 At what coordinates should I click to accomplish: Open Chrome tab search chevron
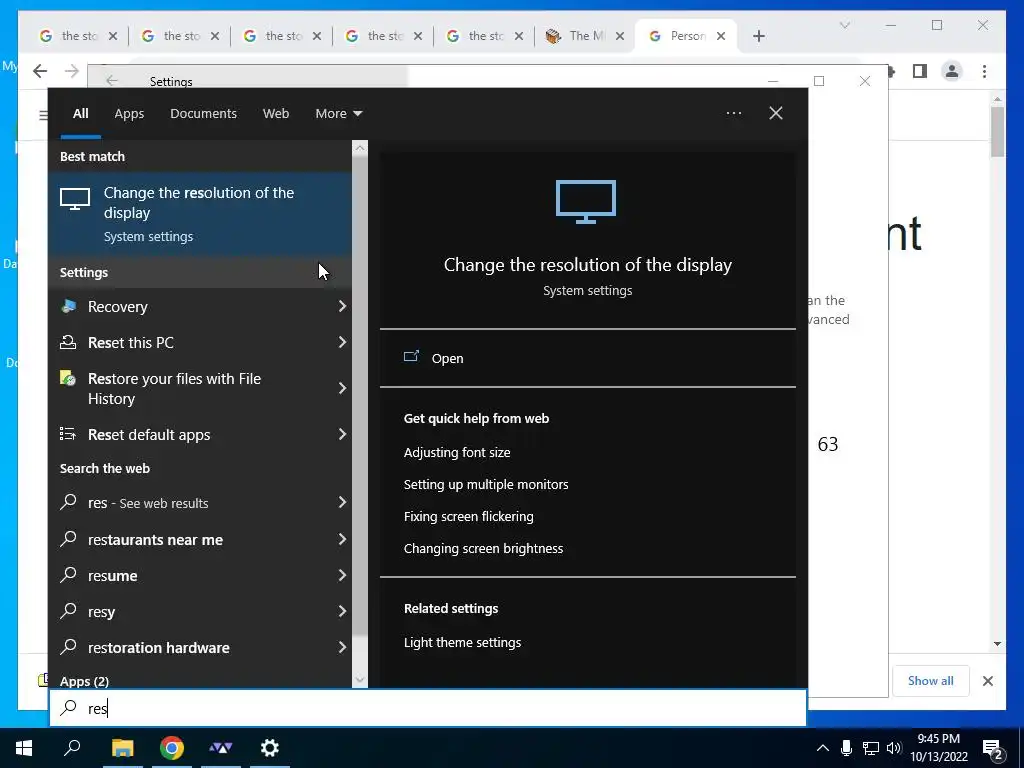[844, 25]
